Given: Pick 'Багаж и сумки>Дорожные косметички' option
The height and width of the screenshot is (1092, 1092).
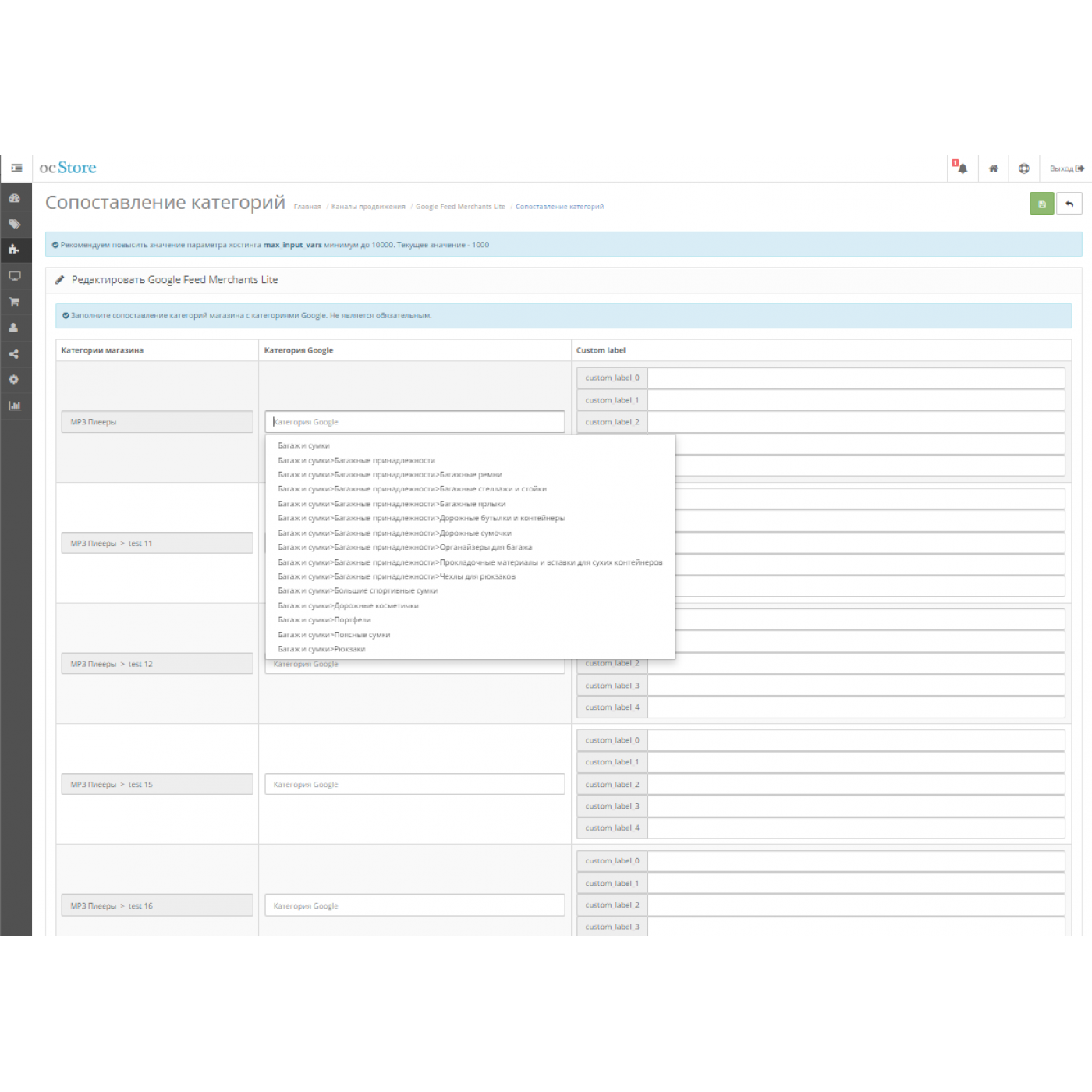Looking at the screenshot, I should (x=348, y=605).
